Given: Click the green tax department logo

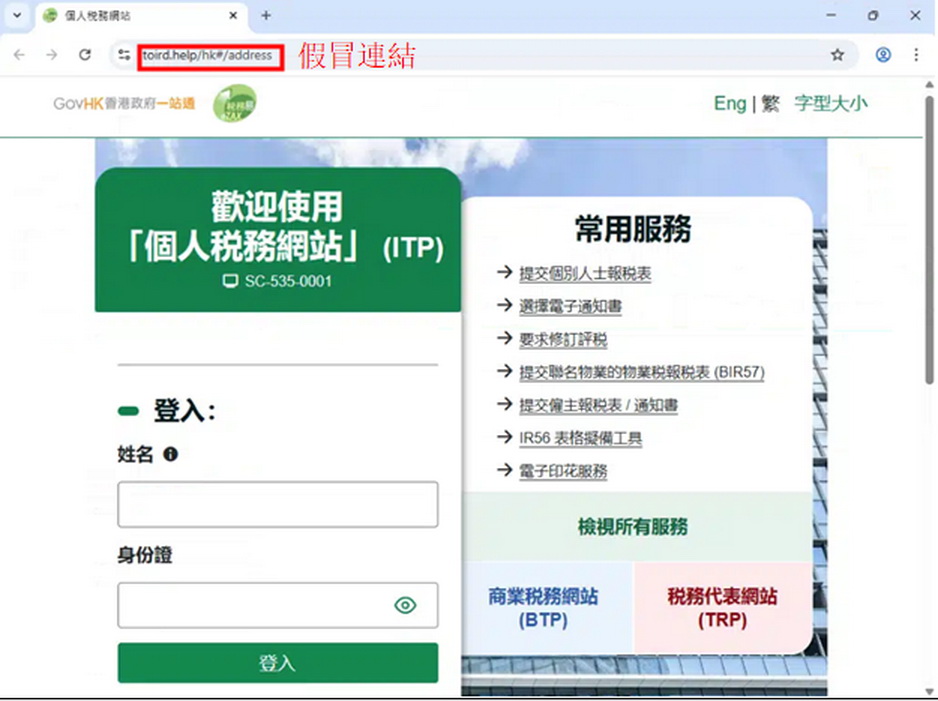Looking at the screenshot, I should click(x=235, y=104).
